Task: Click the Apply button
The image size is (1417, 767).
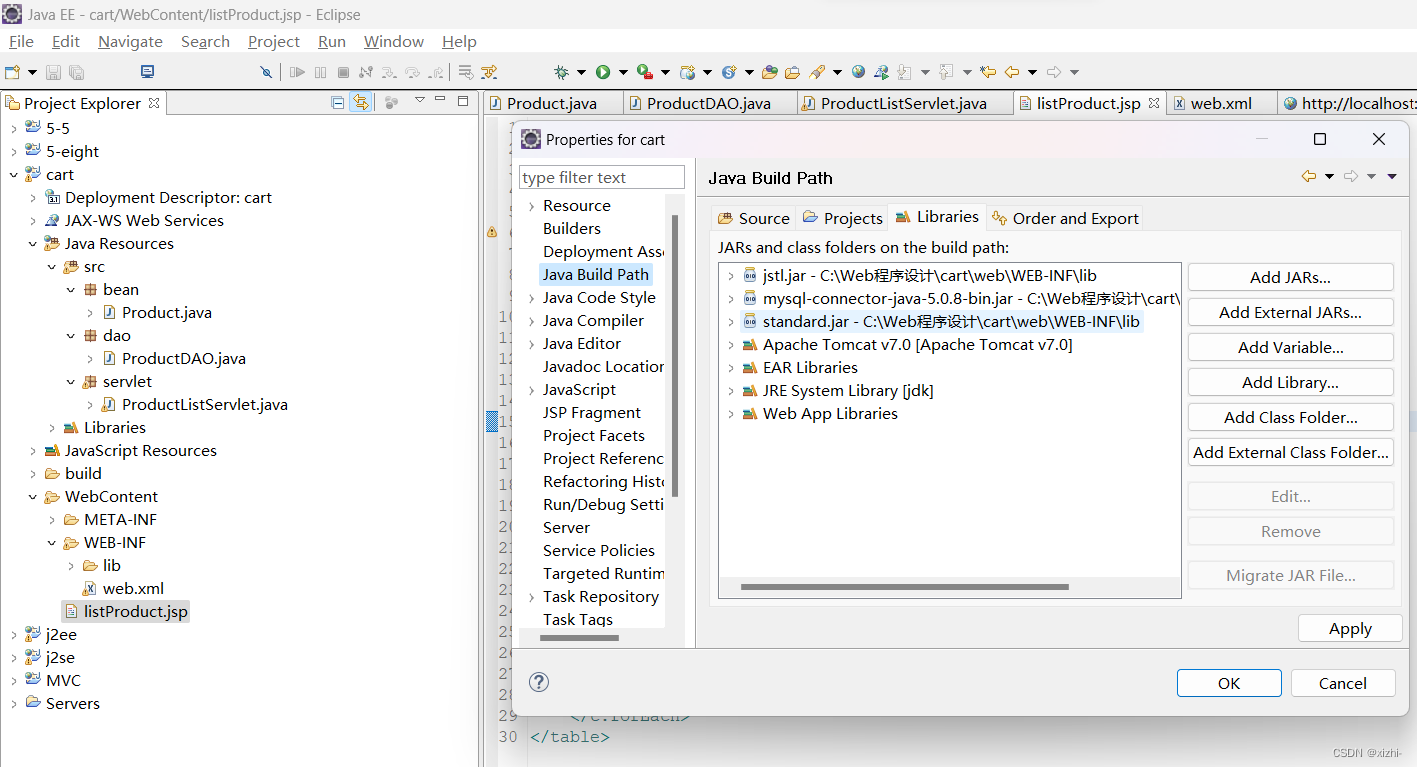Action: [1350, 628]
